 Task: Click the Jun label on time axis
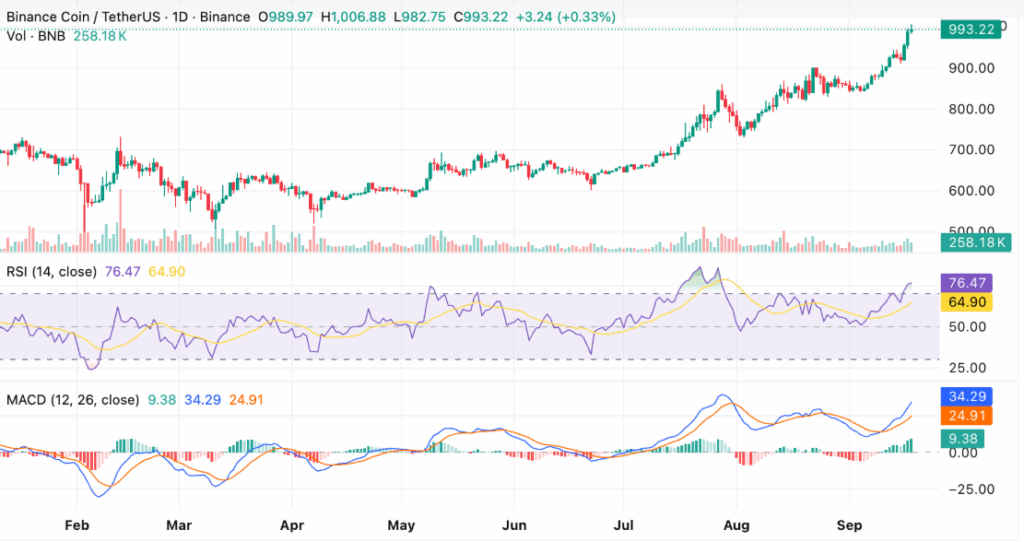[515, 526]
